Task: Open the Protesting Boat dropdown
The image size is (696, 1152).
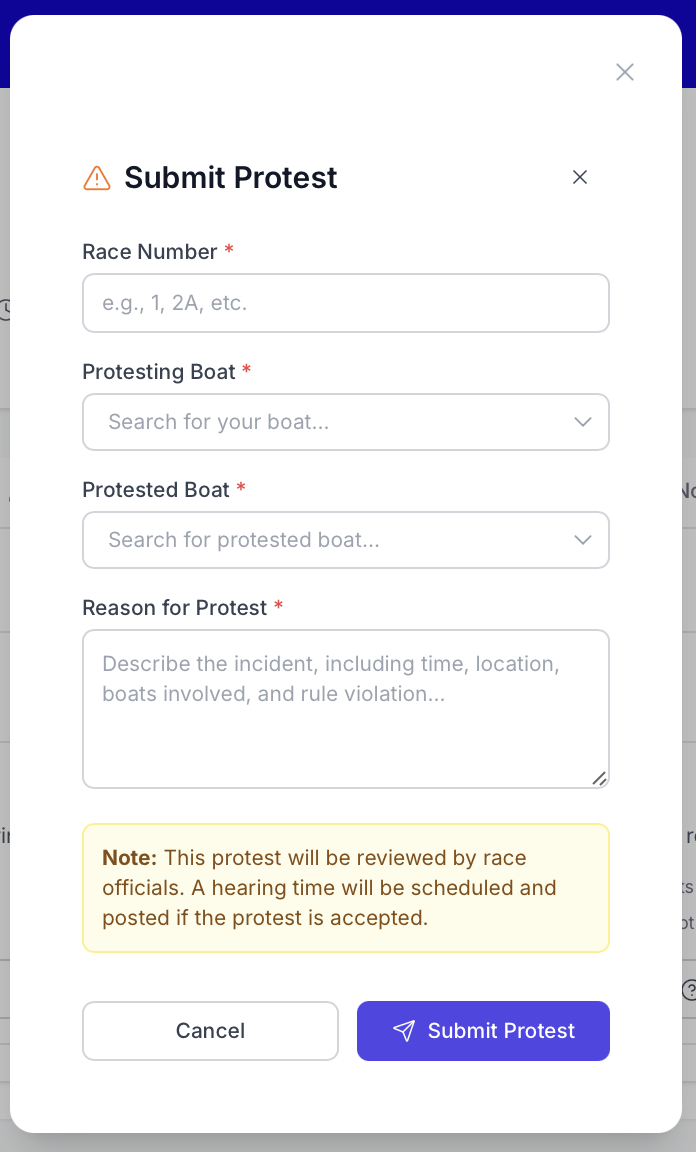Action: [x=346, y=422]
